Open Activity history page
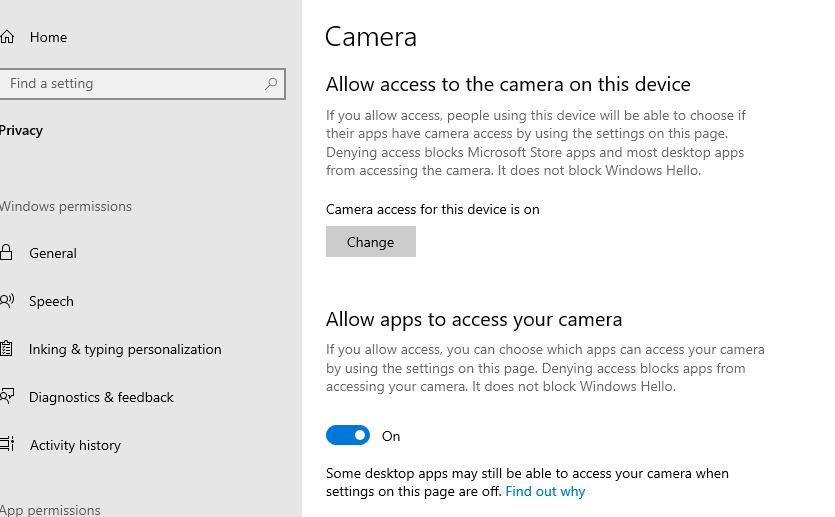This screenshot has height=517, width=835. pyautogui.click(x=75, y=445)
